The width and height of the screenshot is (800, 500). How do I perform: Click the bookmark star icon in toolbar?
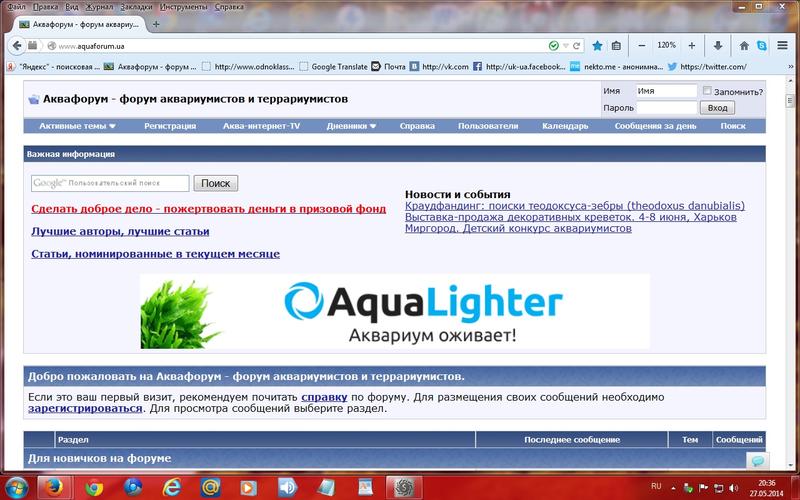(x=597, y=45)
